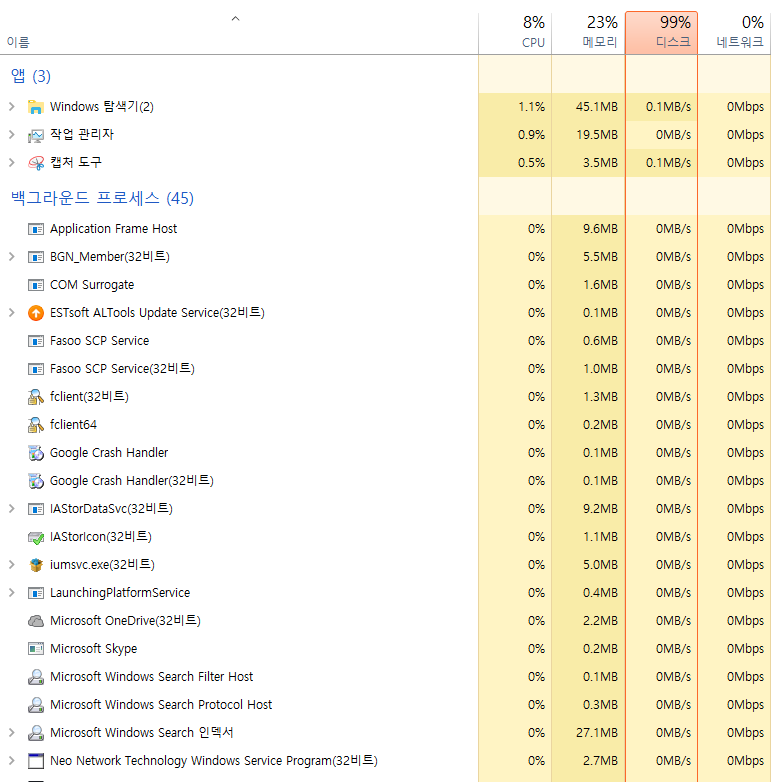Expand Microsoft Windows Search 인덱서
The image size is (771, 782).
pos(11,733)
